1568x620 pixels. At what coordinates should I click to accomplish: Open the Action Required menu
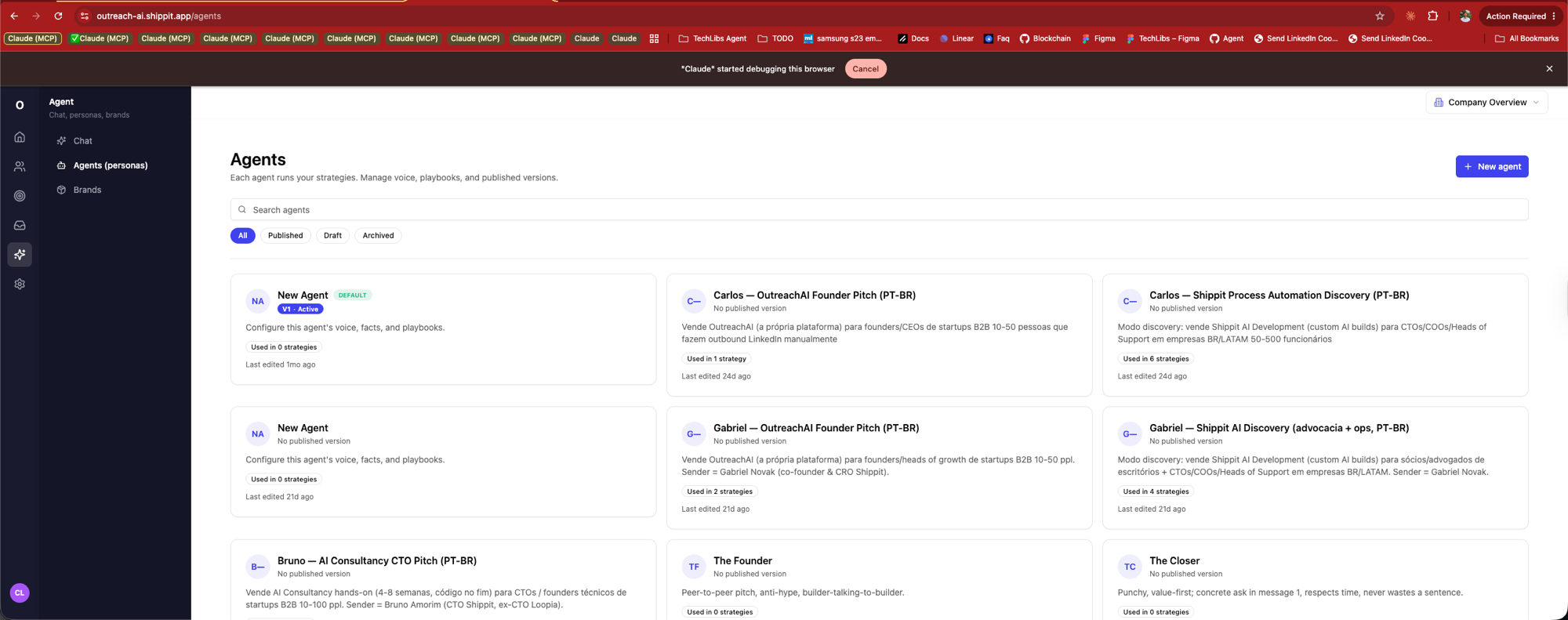point(1521,16)
